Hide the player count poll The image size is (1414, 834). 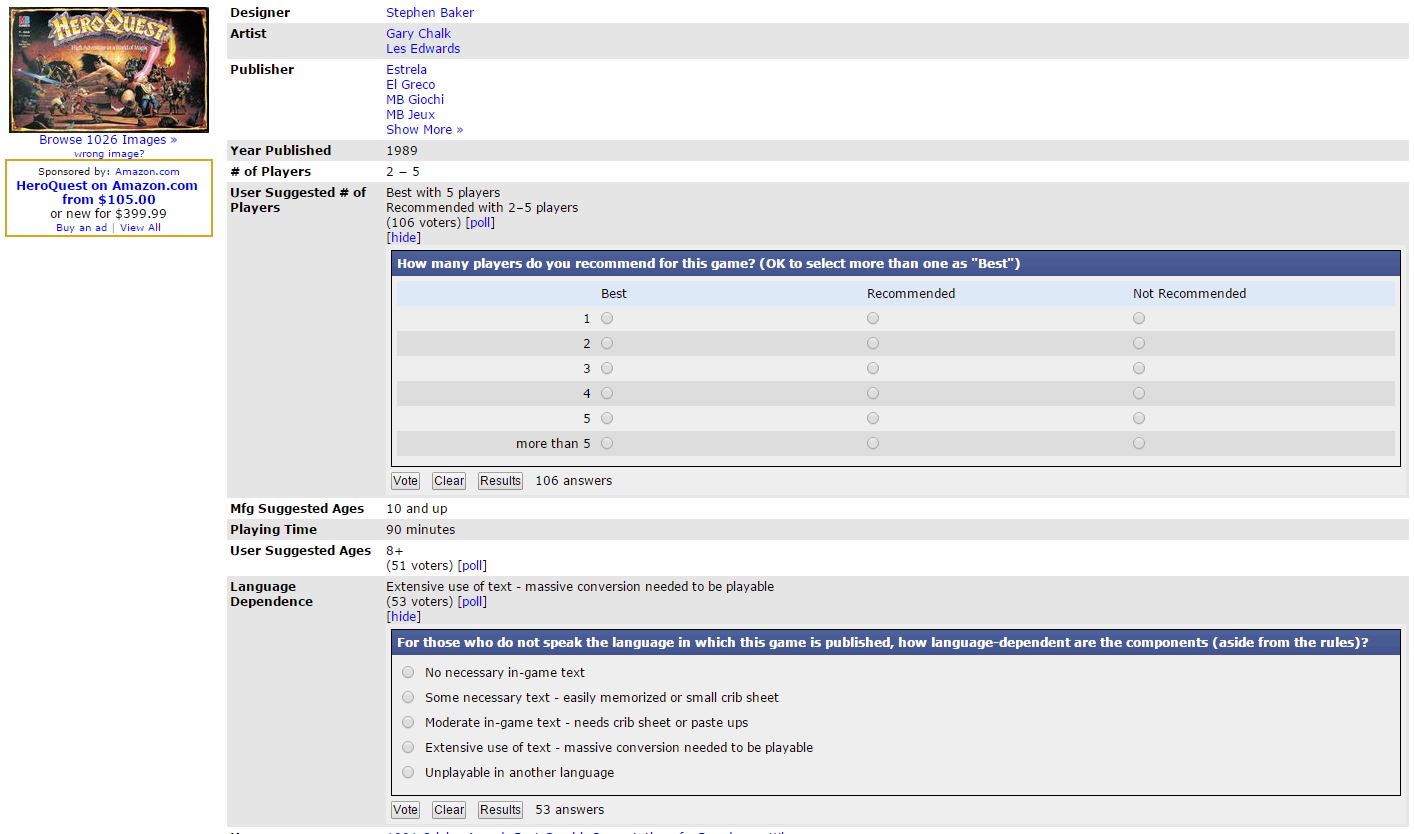click(404, 238)
